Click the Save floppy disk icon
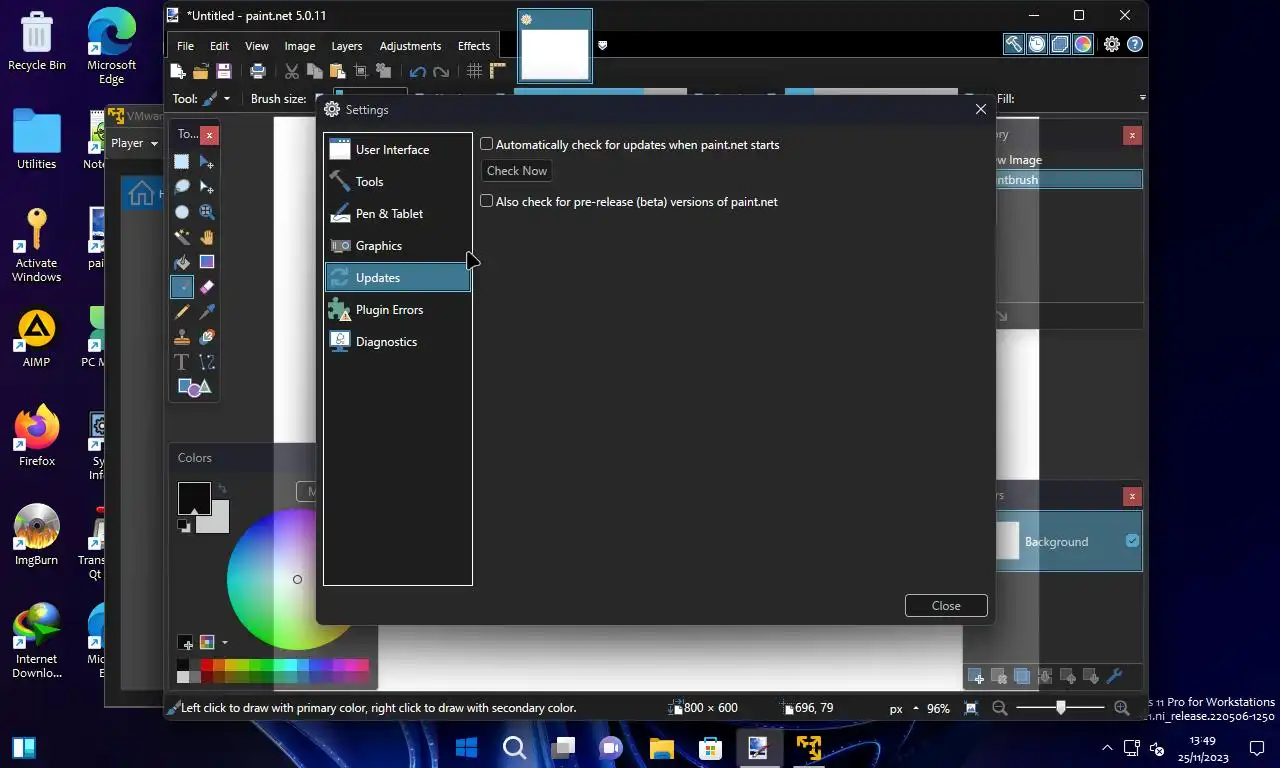 (x=224, y=71)
